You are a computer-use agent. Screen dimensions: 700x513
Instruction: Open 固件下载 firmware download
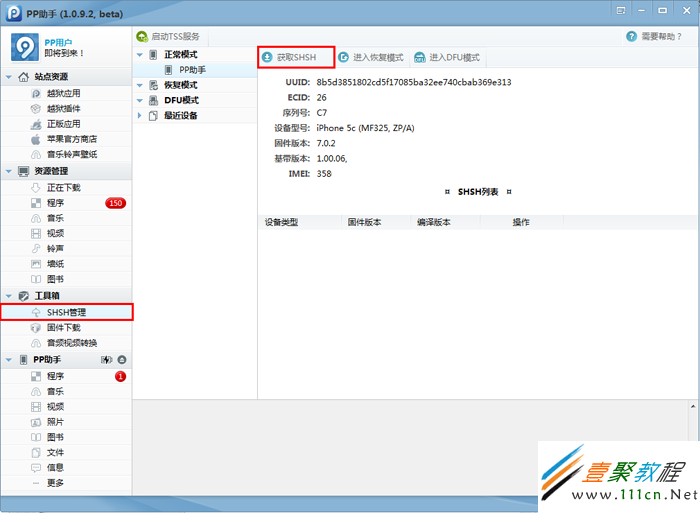(x=66, y=327)
